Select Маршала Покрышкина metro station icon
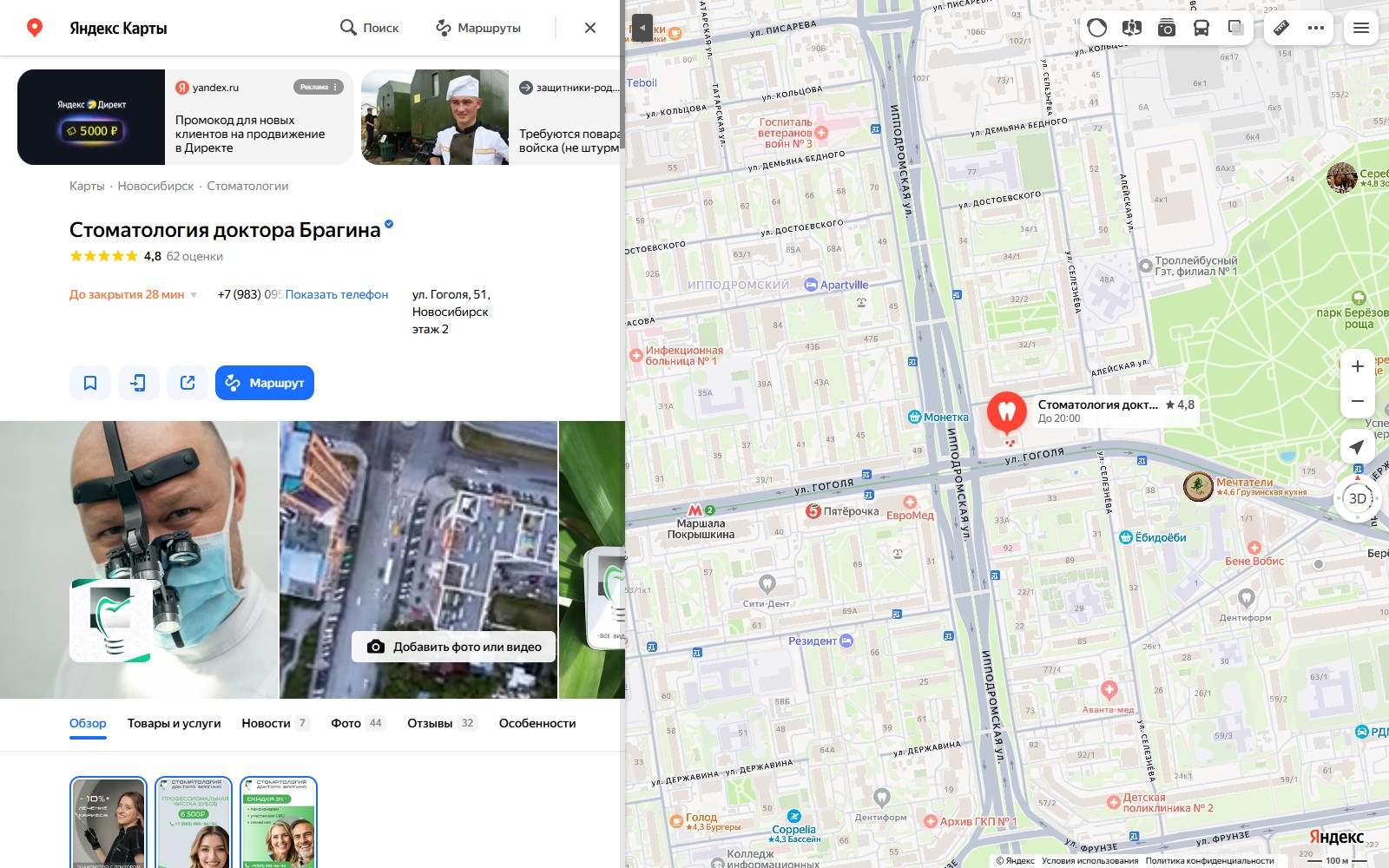Image resolution: width=1389 pixels, height=868 pixels. pos(694,510)
